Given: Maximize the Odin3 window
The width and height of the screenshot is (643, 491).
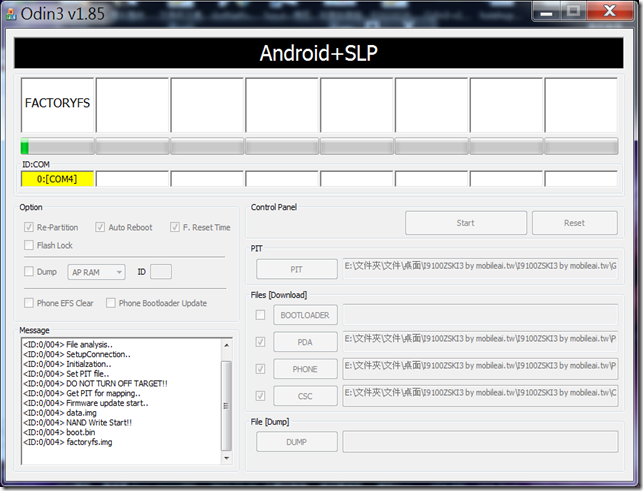Looking at the screenshot, I should click(573, 11).
